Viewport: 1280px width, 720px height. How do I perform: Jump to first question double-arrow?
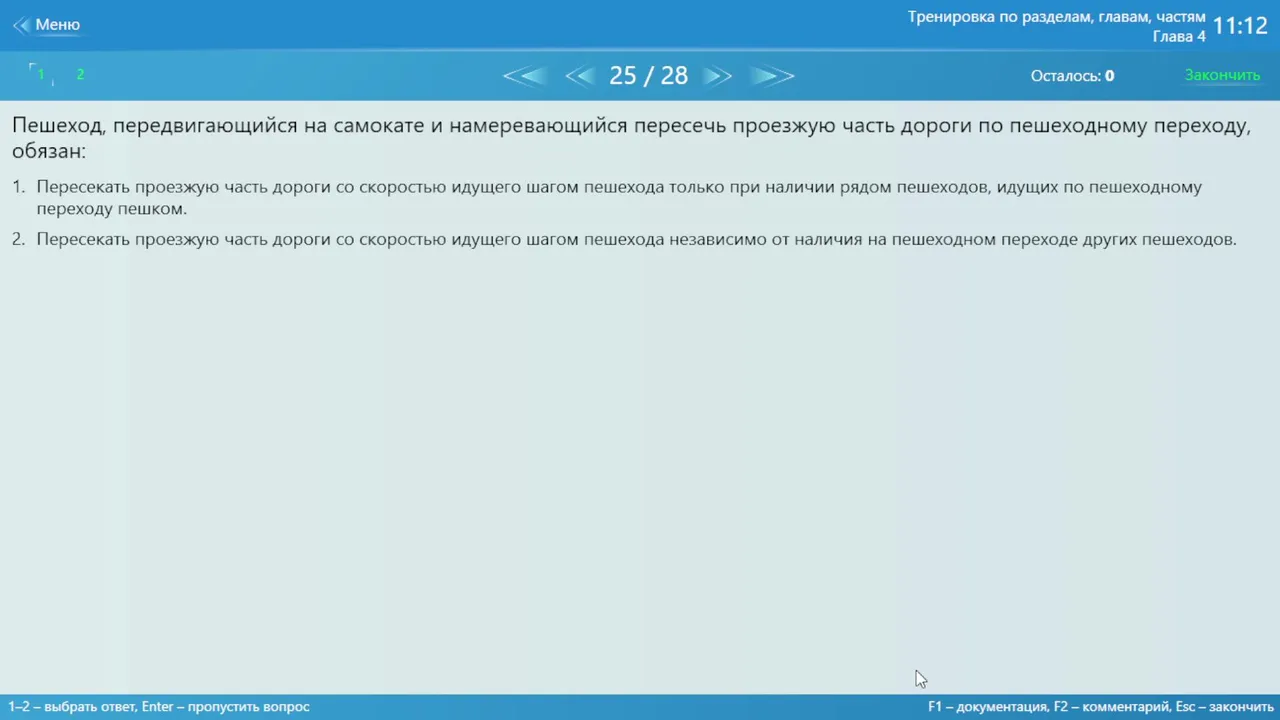524,76
